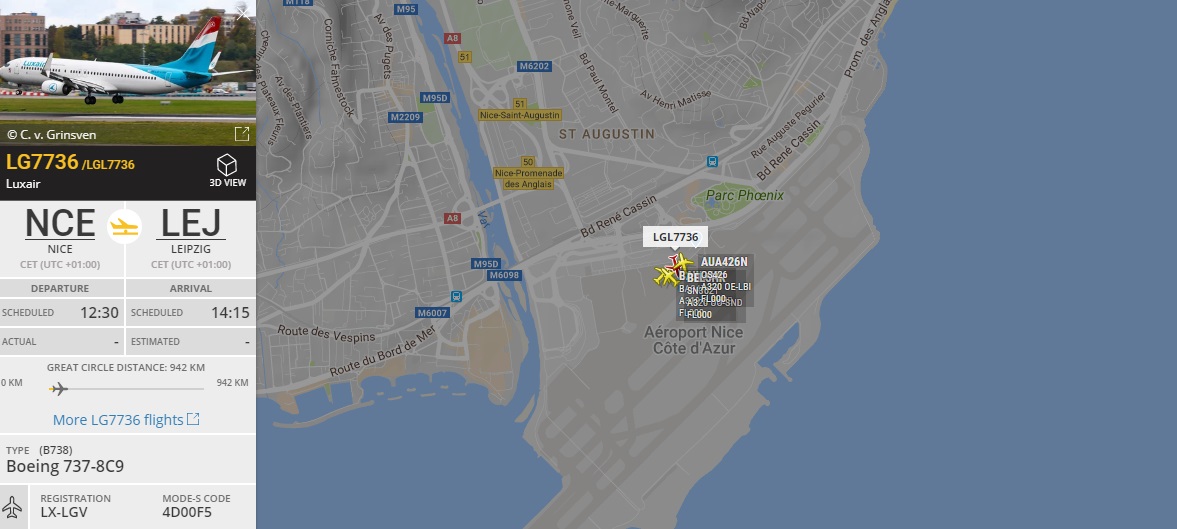Select the red aircraft on the map
This screenshot has height=529, width=1177.
click(x=674, y=262)
